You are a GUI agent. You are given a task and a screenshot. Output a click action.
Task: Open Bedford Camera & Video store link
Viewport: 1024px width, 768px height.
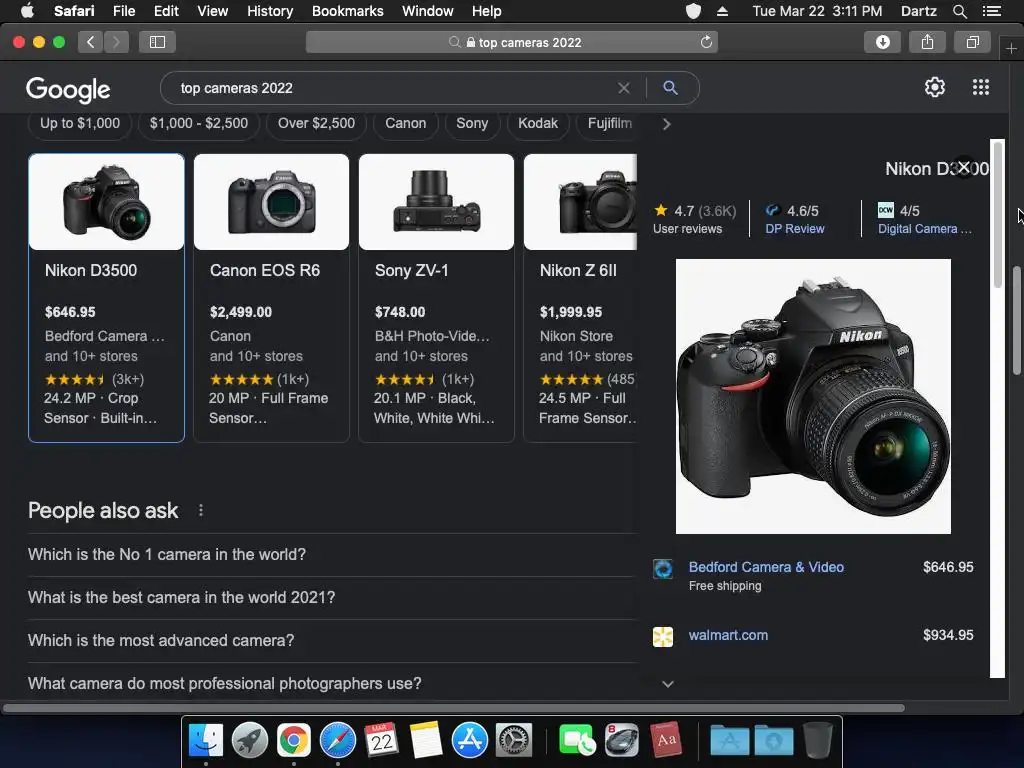click(766, 567)
